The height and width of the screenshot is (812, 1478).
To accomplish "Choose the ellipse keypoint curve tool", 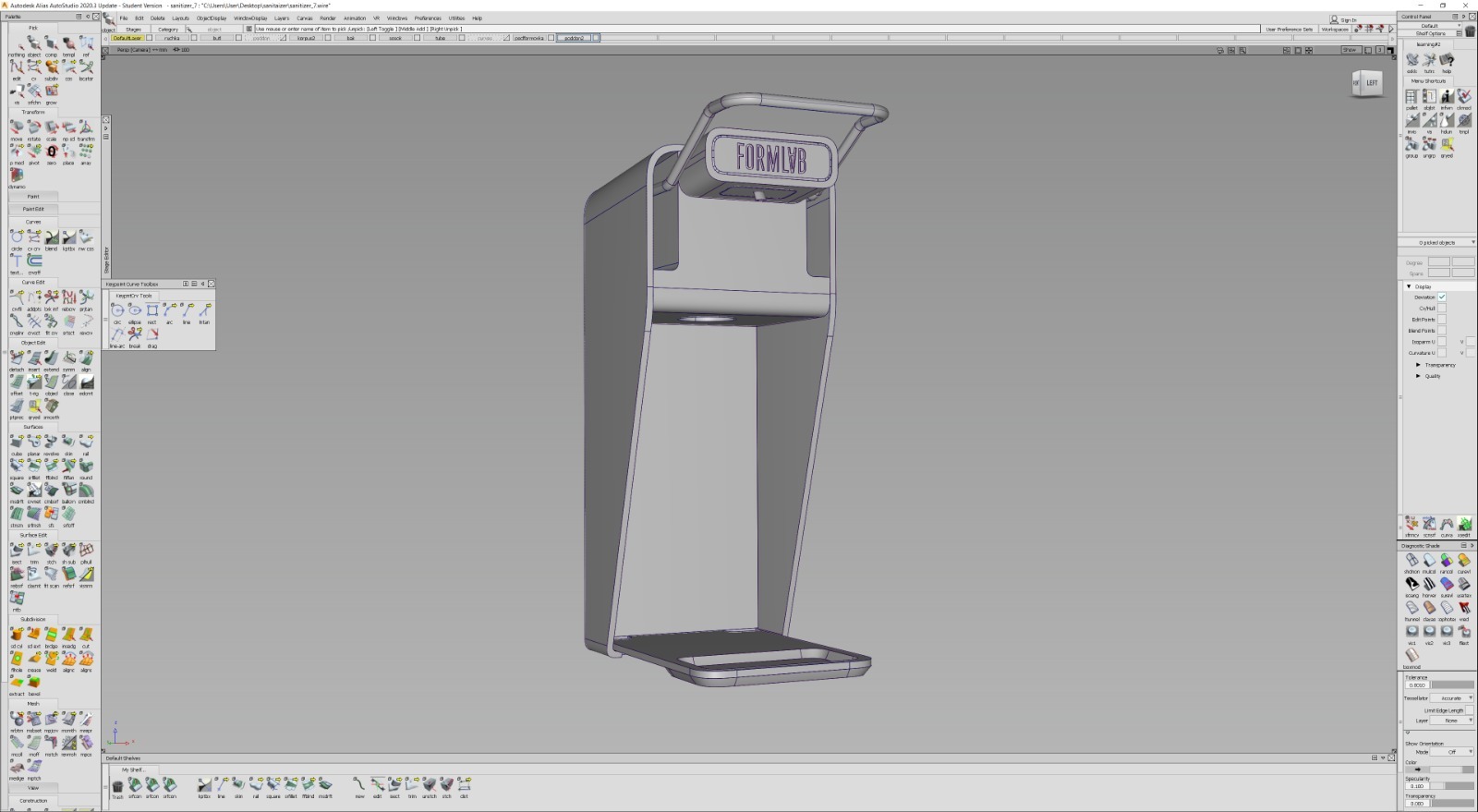I will pyautogui.click(x=135, y=310).
